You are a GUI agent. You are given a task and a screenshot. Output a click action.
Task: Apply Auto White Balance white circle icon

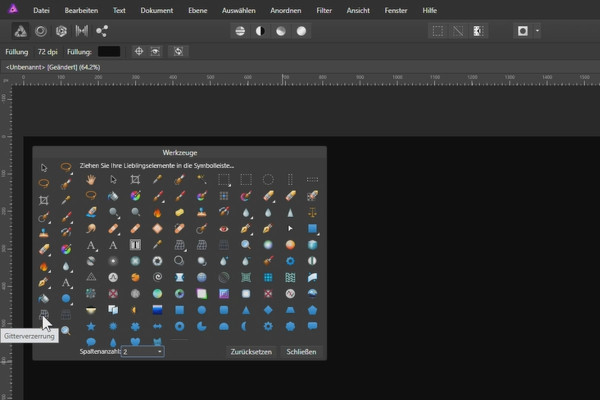(x=302, y=31)
